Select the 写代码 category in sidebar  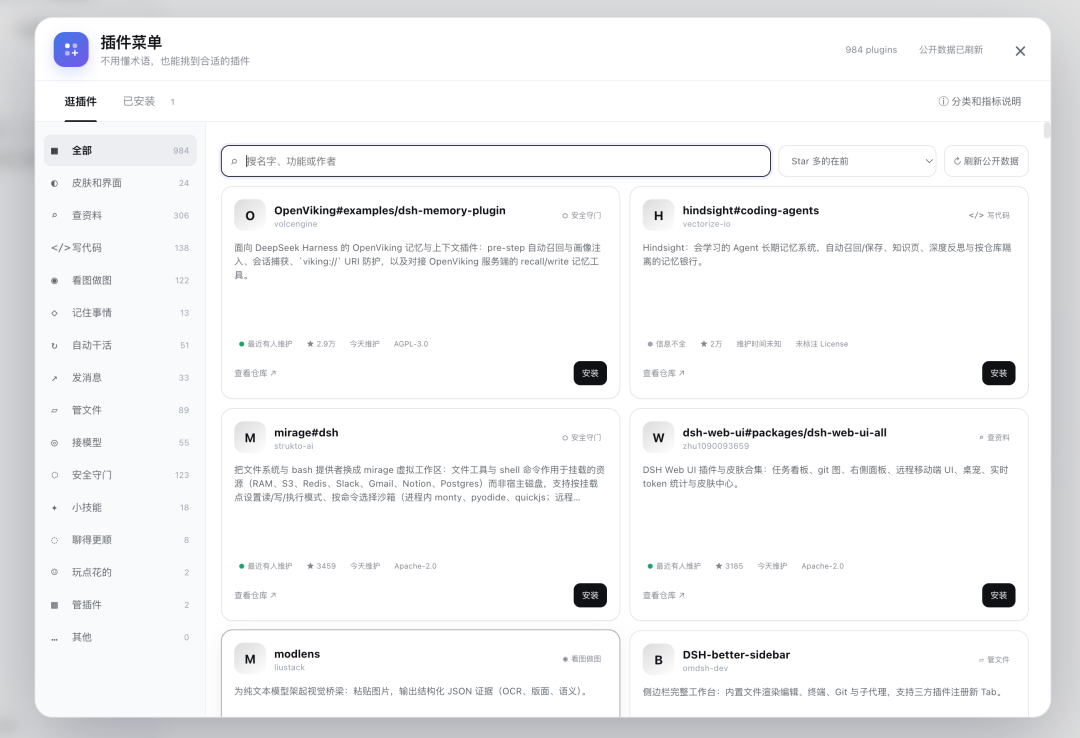(x=120, y=247)
